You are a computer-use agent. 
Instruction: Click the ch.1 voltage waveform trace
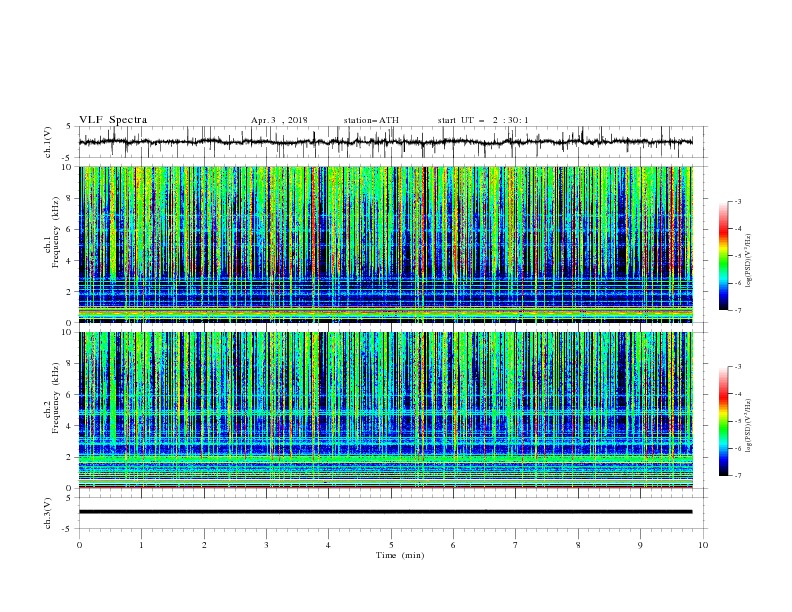(x=385, y=142)
